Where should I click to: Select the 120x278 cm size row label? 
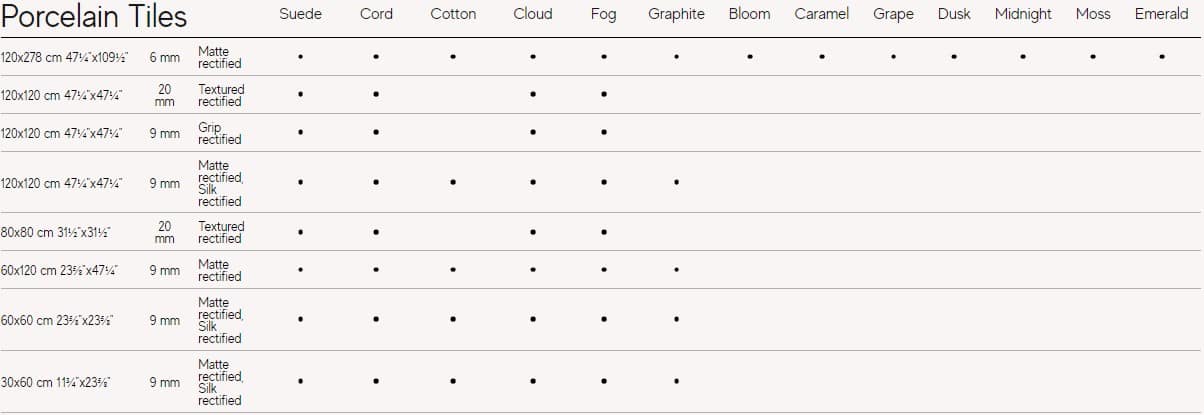coord(64,58)
